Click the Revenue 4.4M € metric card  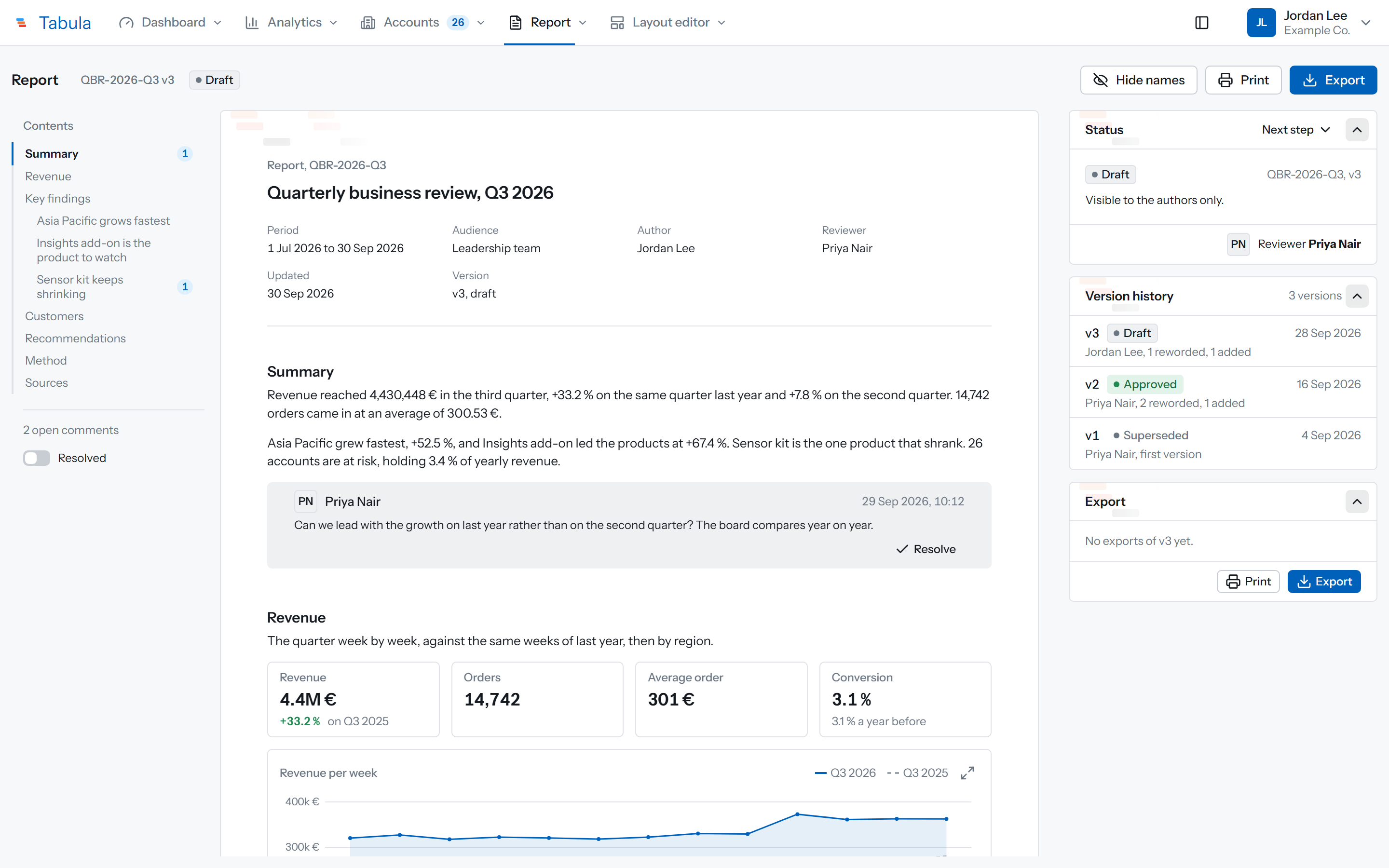[353, 699]
